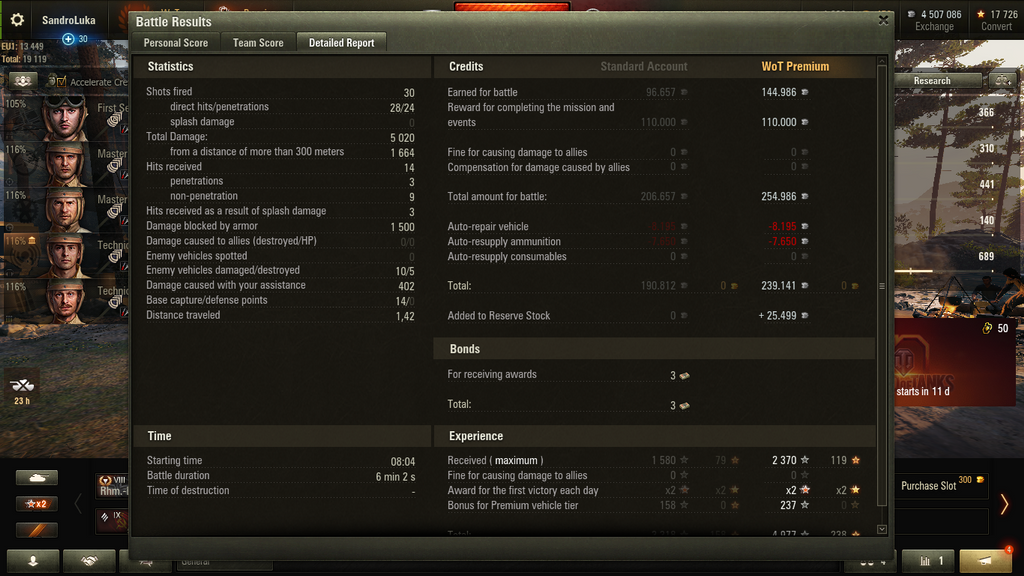Click the right carousel arrow chevron
The height and width of the screenshot is (576, 1024).
click(1004, 504)
